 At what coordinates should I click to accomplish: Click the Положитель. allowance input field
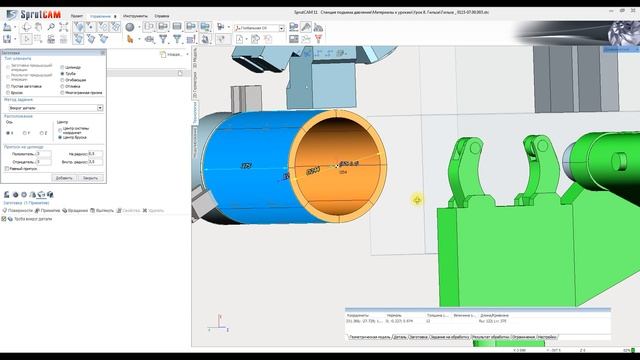pos(44,154)
